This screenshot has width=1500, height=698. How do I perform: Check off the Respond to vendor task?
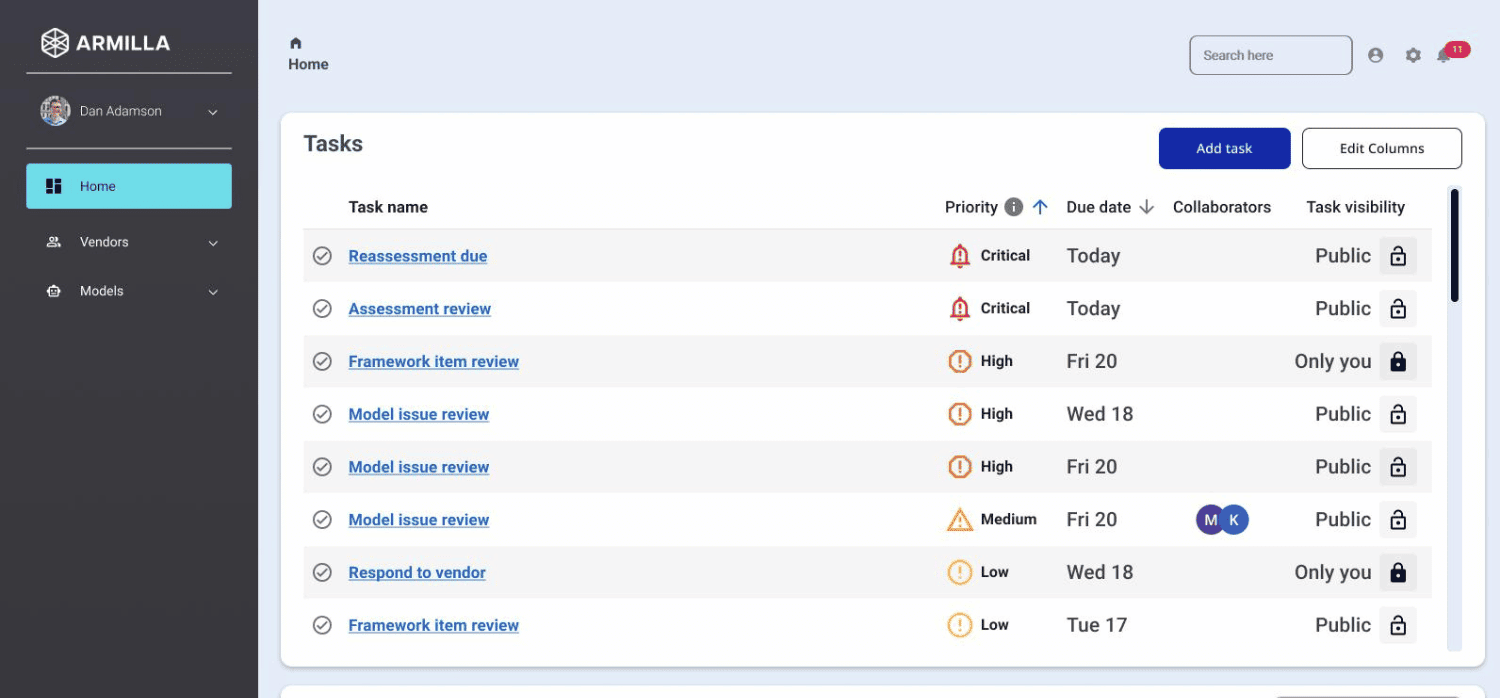[x=322, y=573]
